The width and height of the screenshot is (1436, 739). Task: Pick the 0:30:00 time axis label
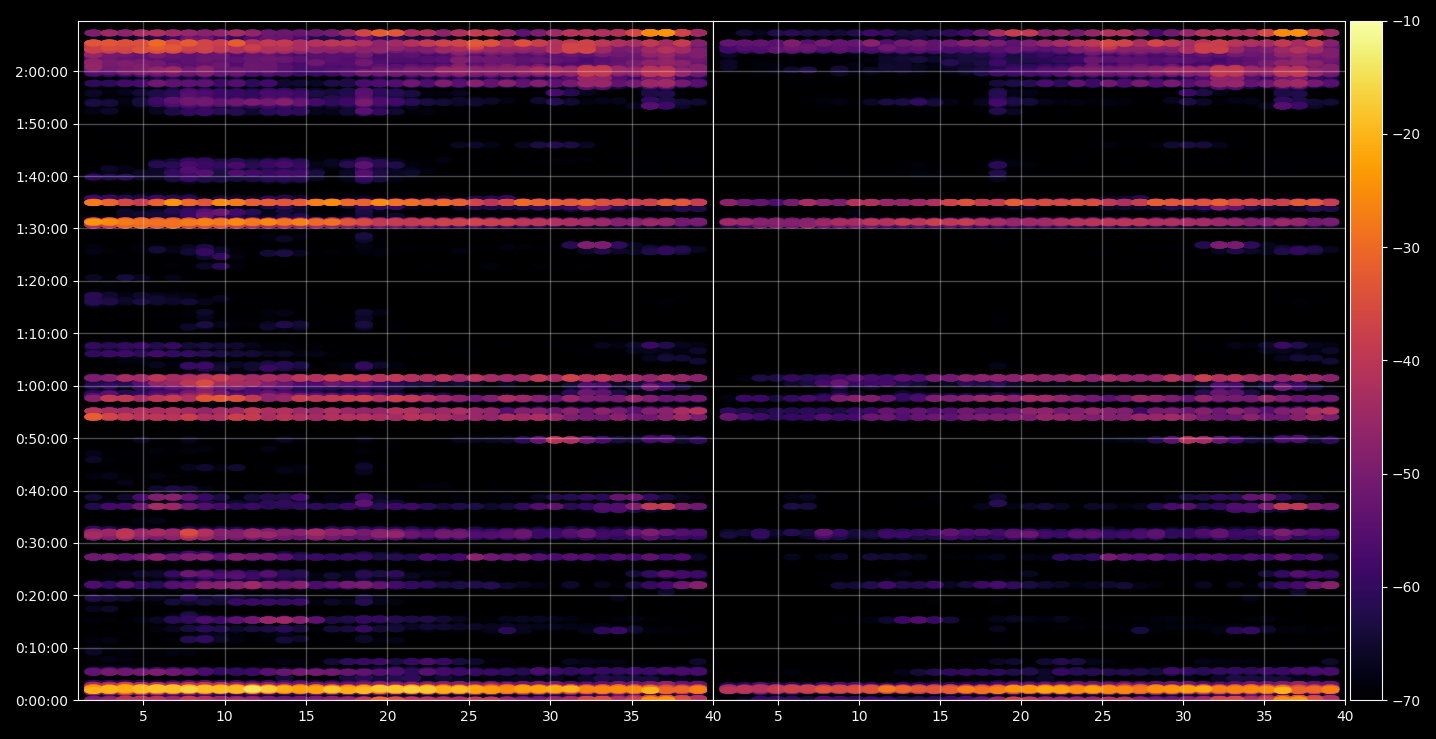42,543
